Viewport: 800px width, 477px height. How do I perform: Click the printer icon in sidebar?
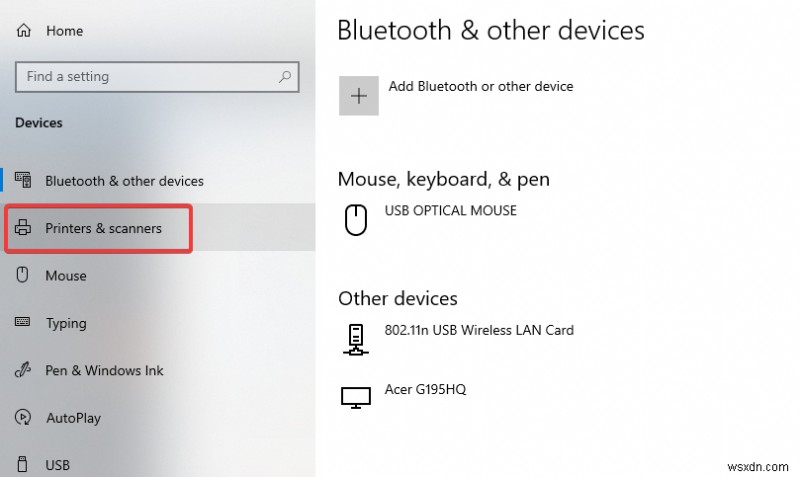click(x=23, y=229)
